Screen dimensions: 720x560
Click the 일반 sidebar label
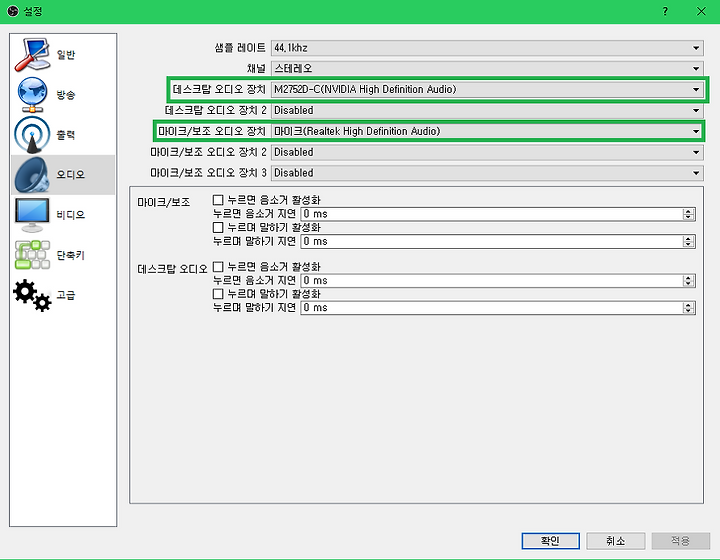pyautogui.click(x=66, y=55)
